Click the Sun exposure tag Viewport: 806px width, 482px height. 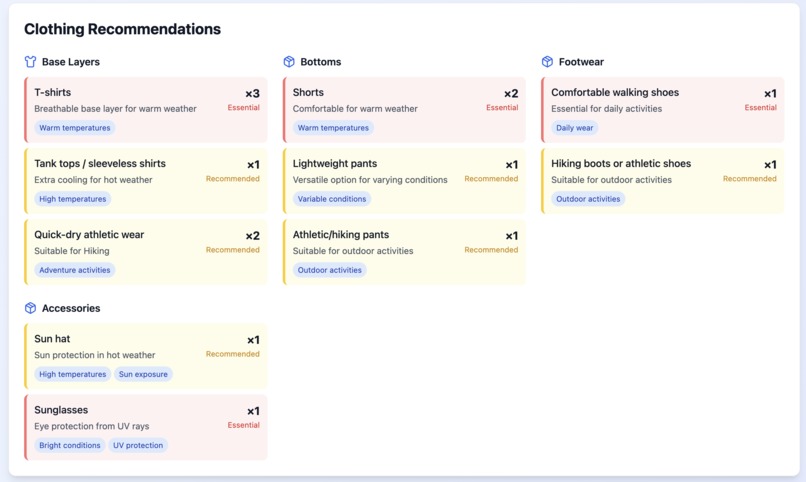pos(143,374)
